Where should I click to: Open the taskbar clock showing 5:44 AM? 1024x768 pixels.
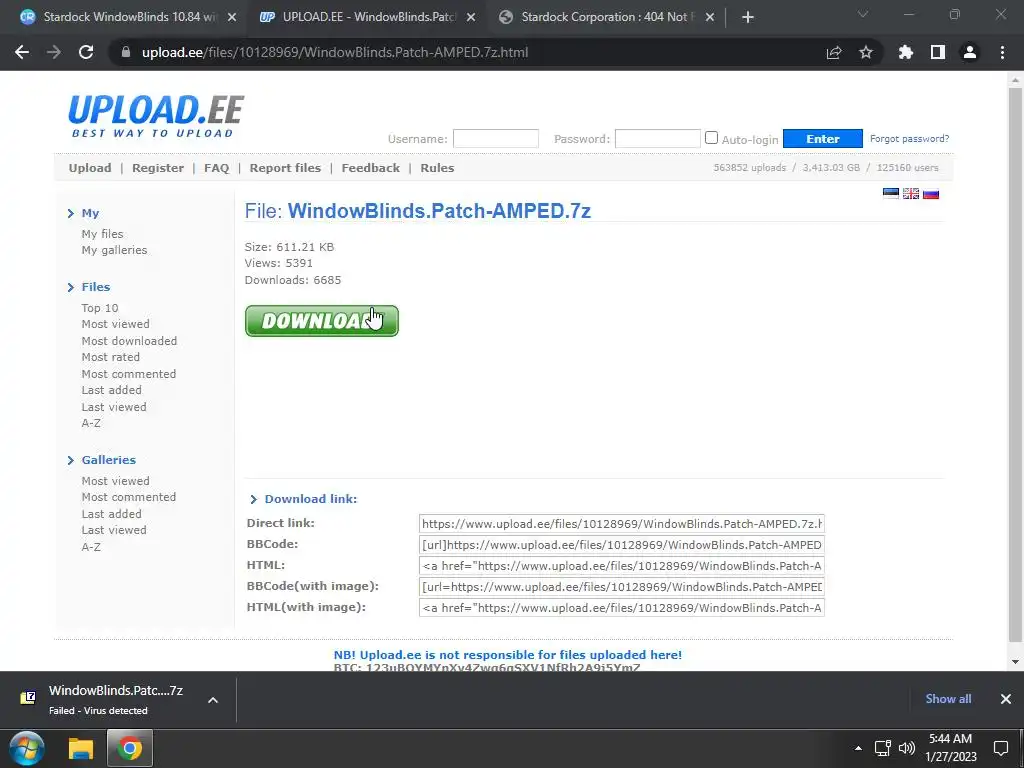tap(951, 748)
